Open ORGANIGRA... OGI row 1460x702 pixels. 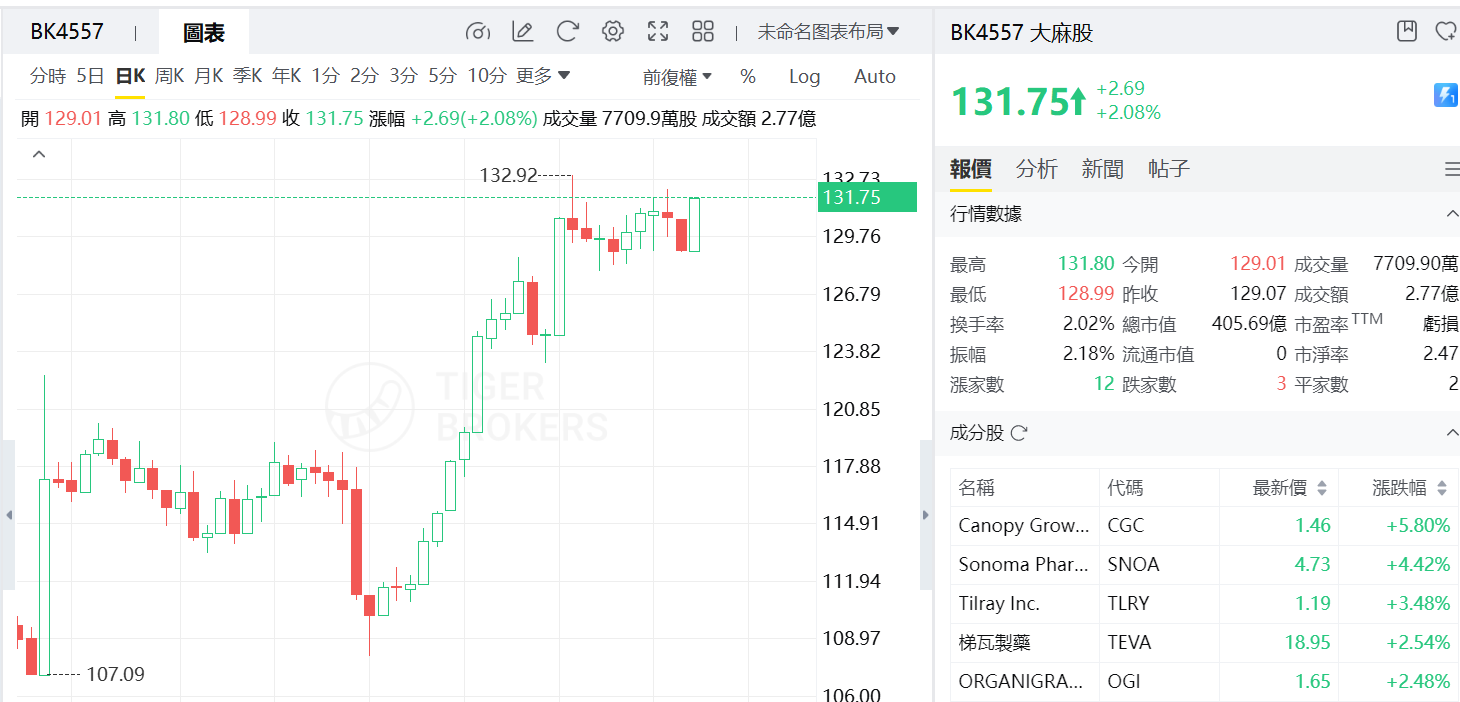[1205, 681]
